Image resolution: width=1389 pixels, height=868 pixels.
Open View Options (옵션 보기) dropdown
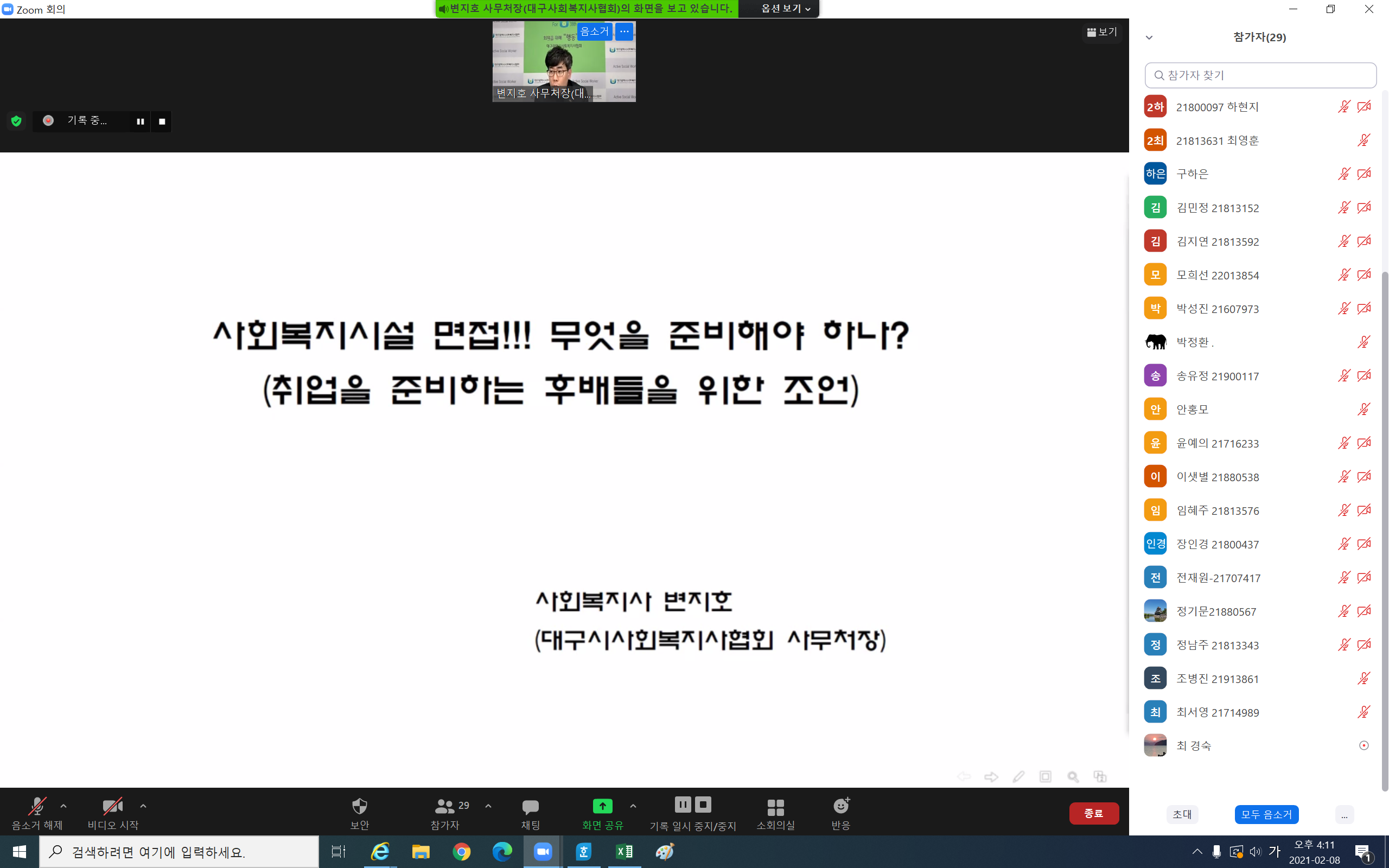pyautogui.click(x=785, y=9)
